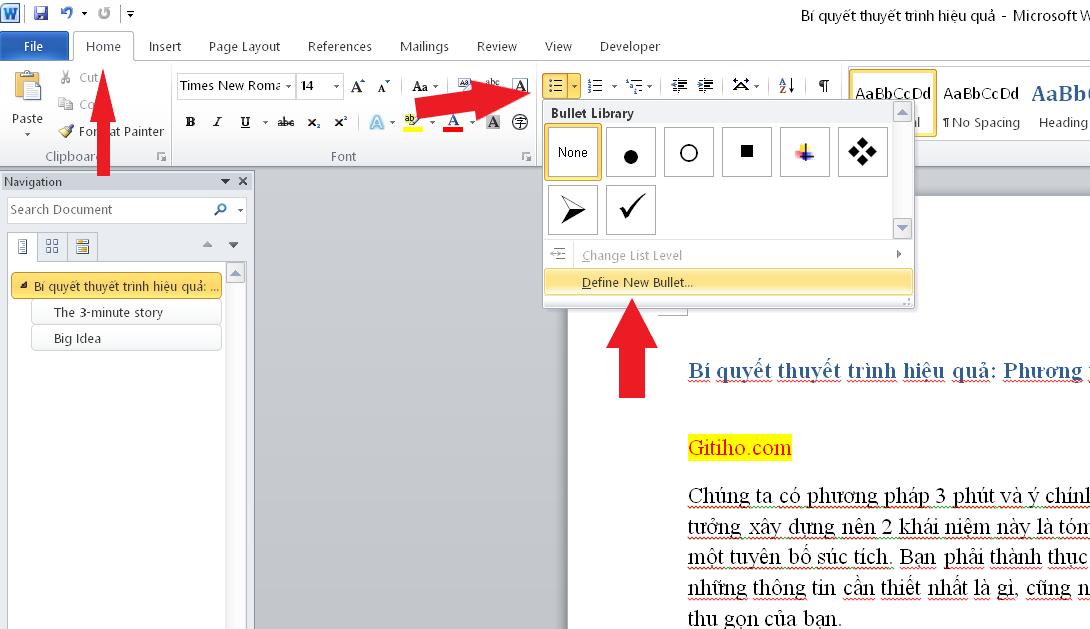This screenshot has height=629, width=1090.
Task: Click the Decrease Indent icon
Action: (x=679, y=86)
